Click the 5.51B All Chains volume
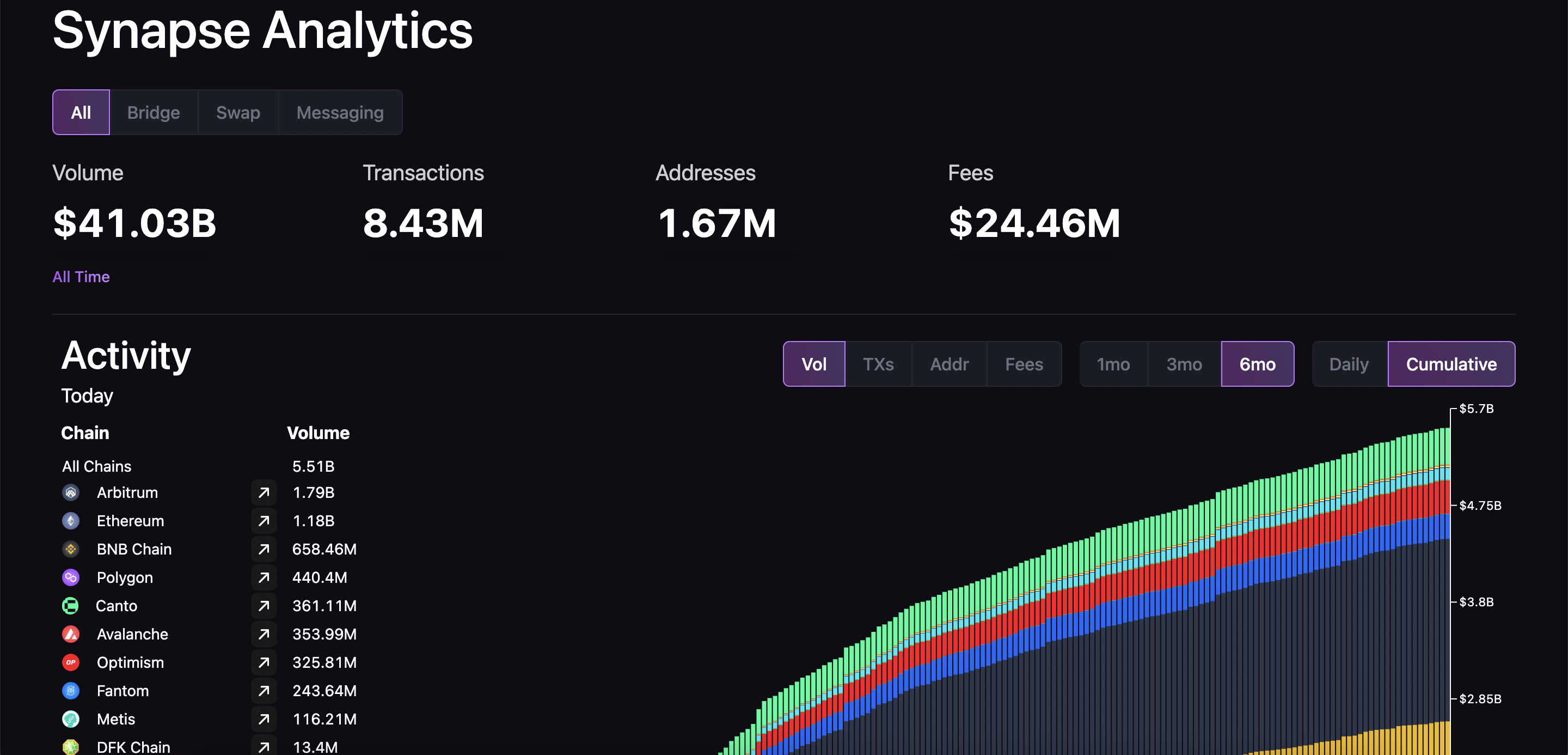This screenshot has width=1568, height=755. [x=313, y=466]
